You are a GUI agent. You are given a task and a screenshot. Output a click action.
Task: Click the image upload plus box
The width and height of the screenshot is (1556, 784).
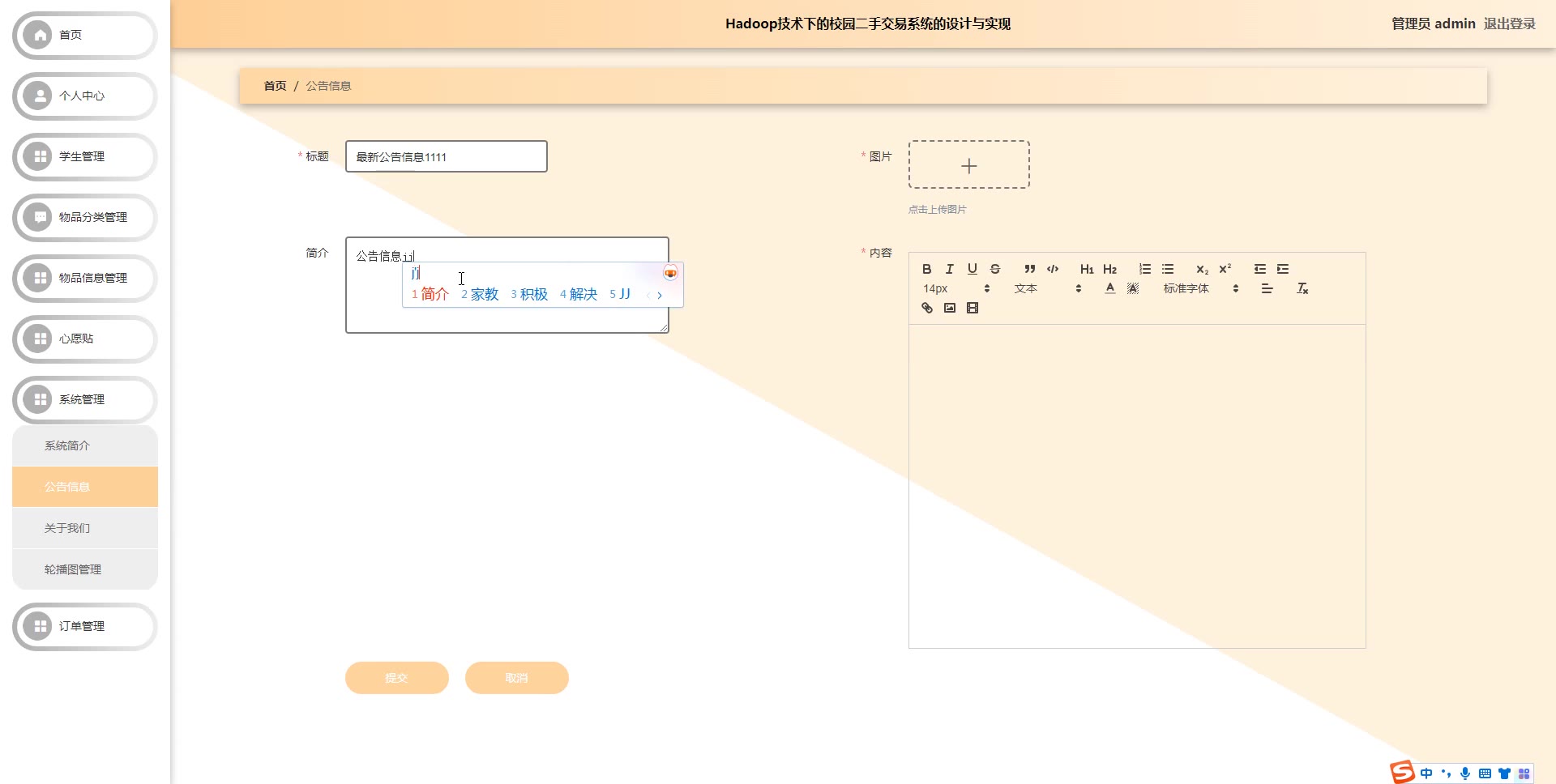click(969, 164)
